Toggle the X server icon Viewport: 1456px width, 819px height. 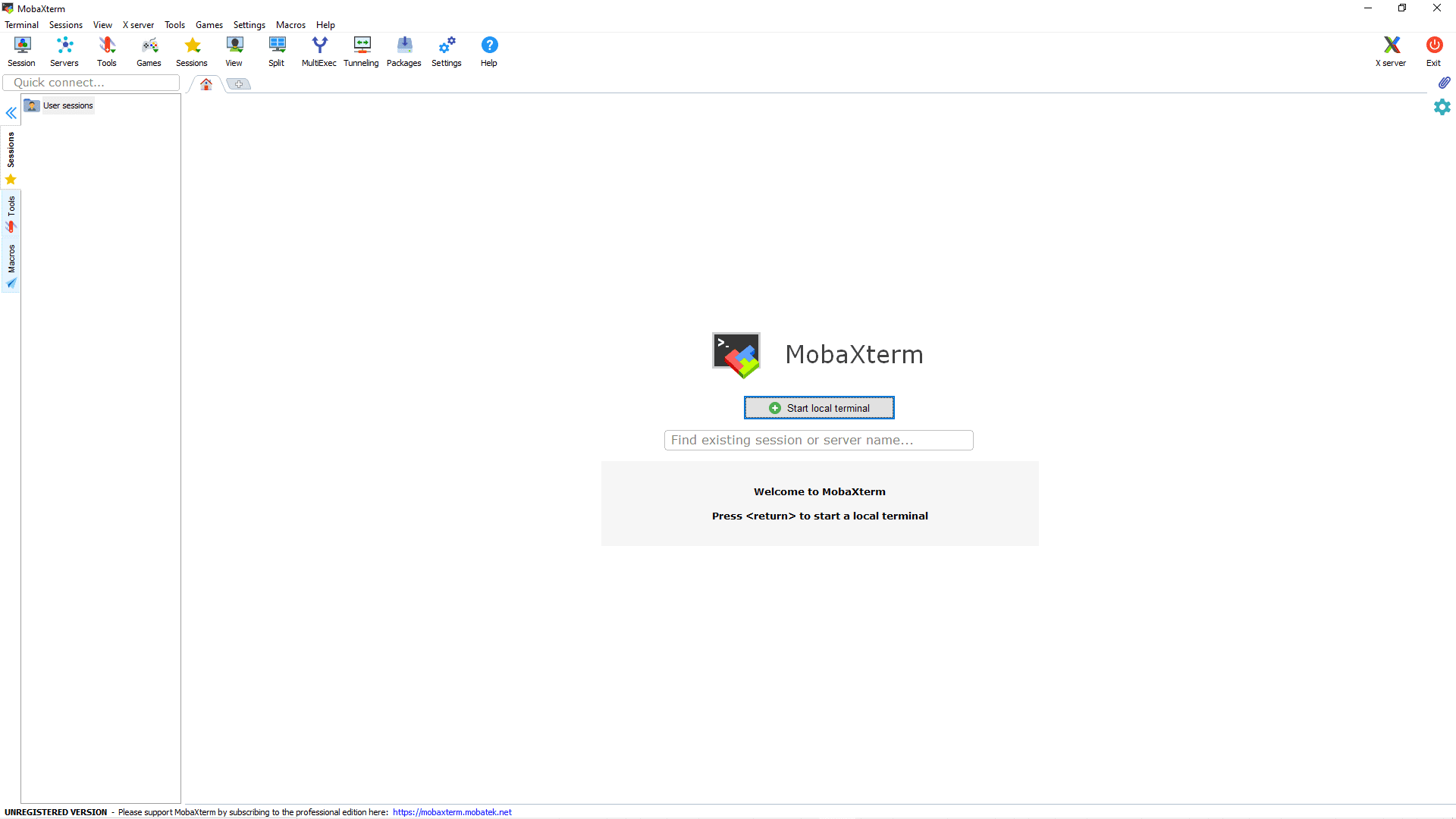1392,52
